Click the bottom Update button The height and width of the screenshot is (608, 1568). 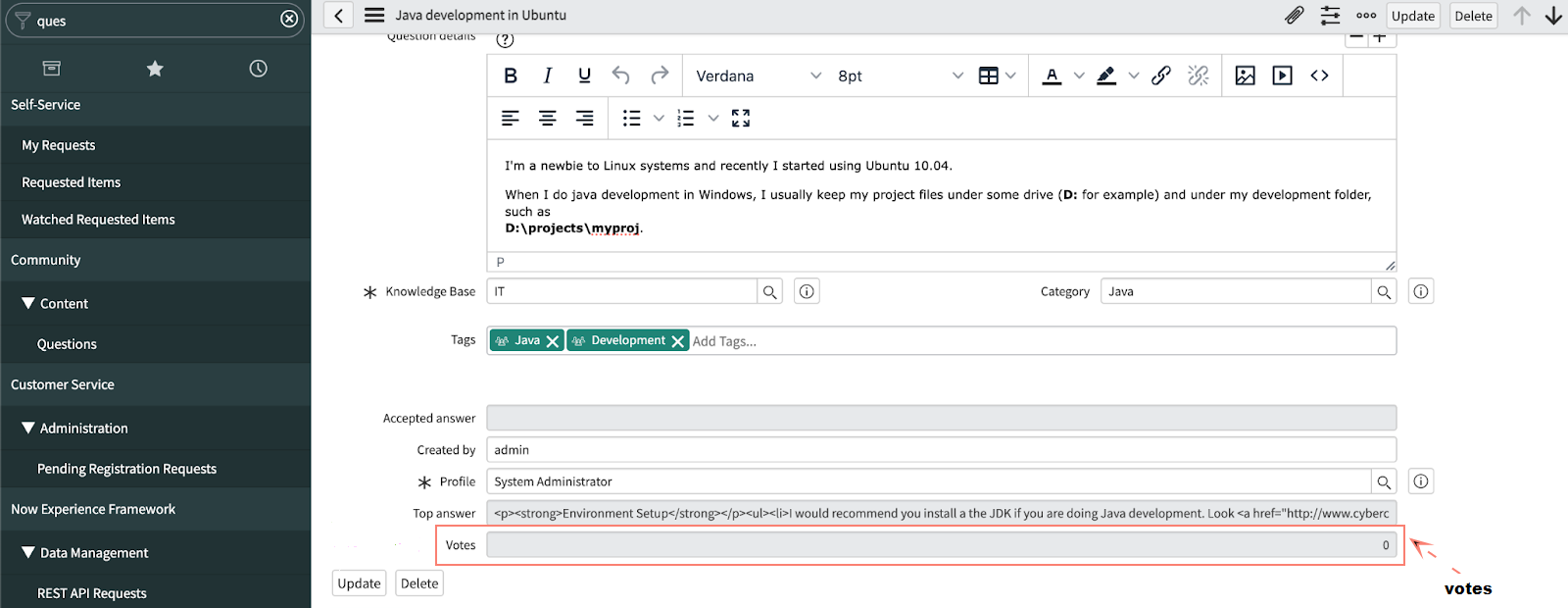359,583
